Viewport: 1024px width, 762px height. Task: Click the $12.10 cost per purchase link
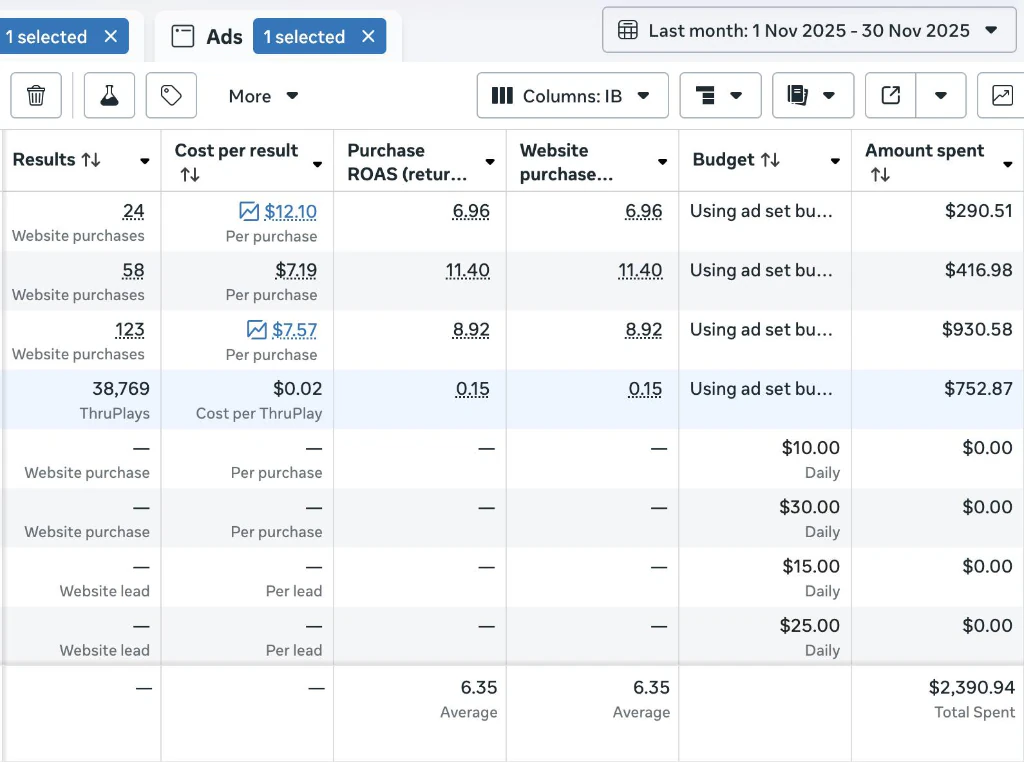[x=291, y=212]
